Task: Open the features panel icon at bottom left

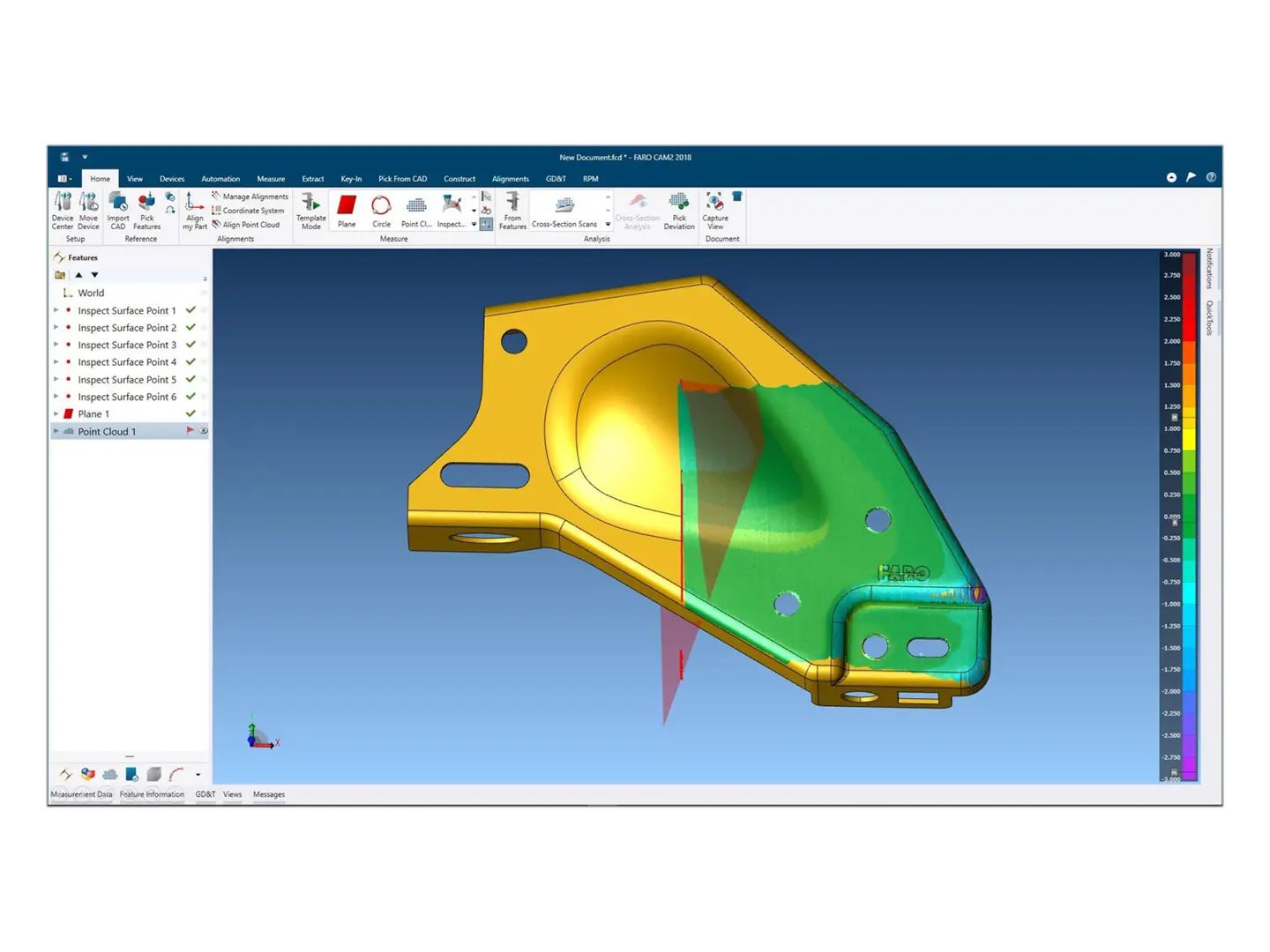Action: 65,774
